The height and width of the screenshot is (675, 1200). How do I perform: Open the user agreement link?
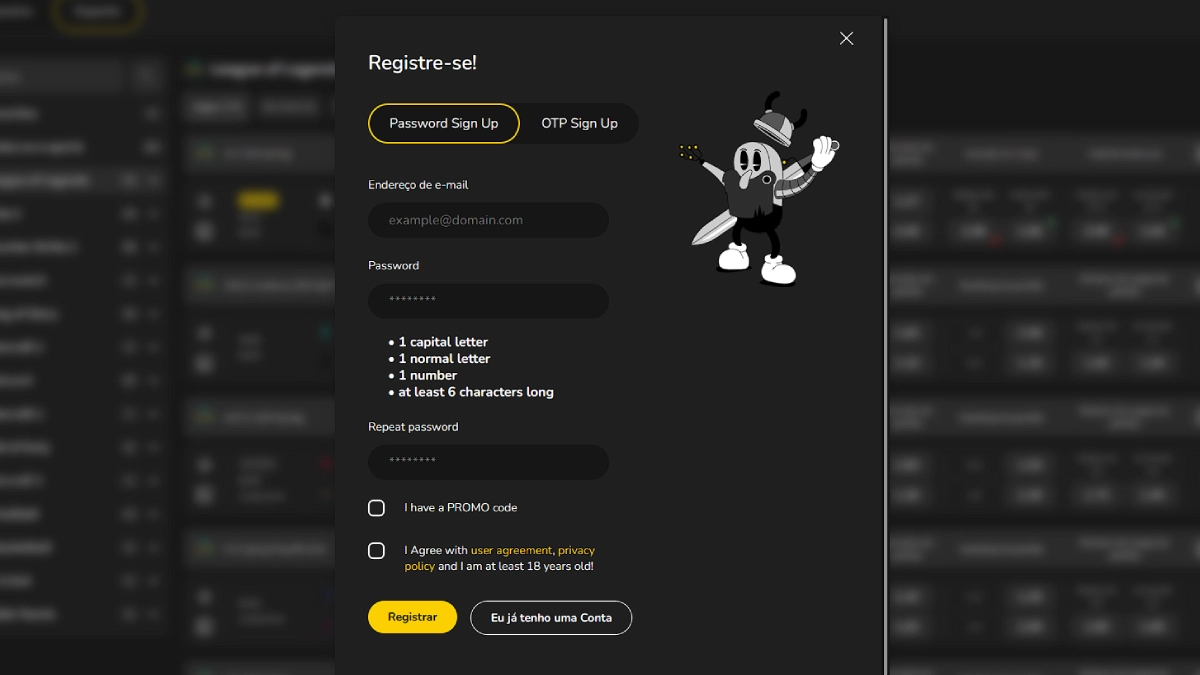[x=511, y=550]
